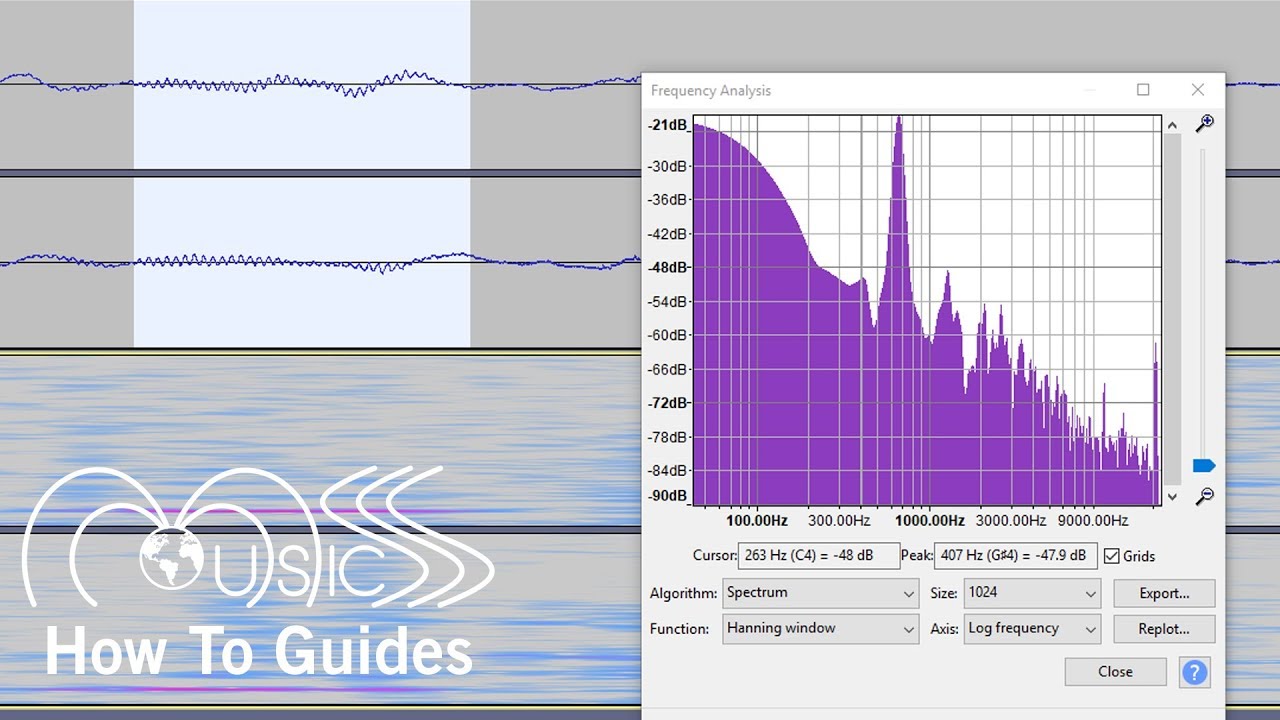Click the highlighted selection in the upper waveform

(302, 85)
